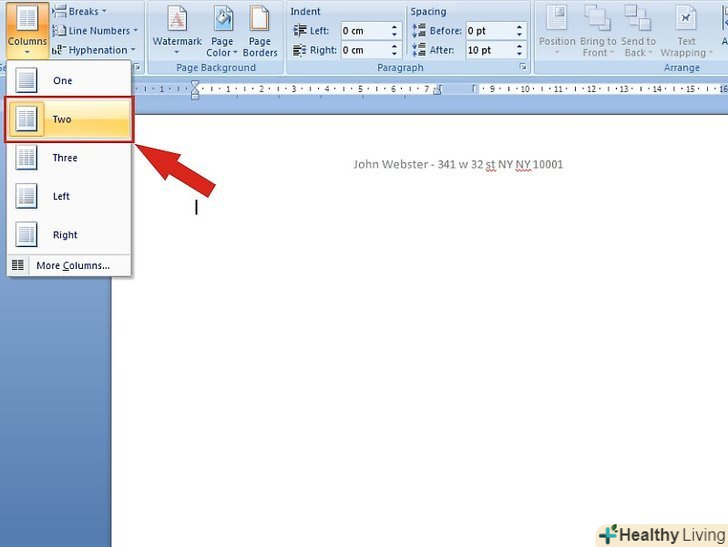
Task: Open Line Numbers options
Action: pos(95,31)
